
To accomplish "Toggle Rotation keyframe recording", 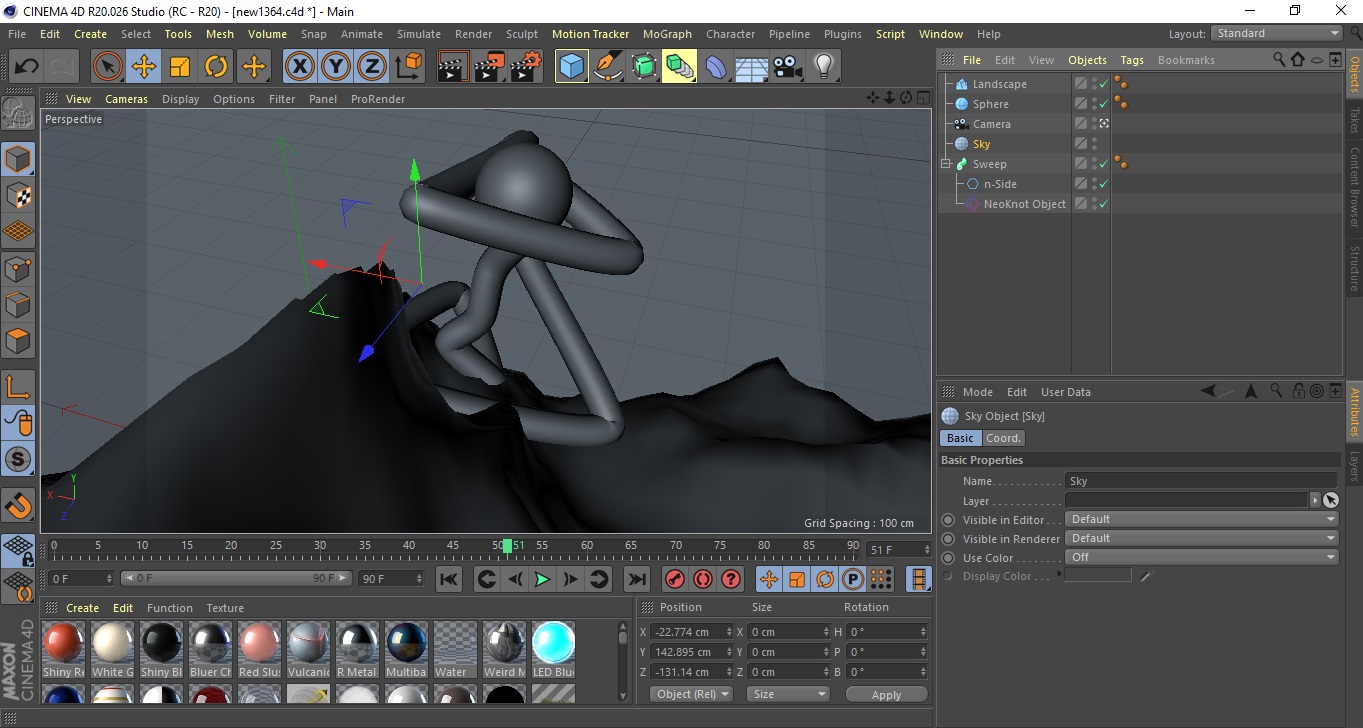I will 825,579.
